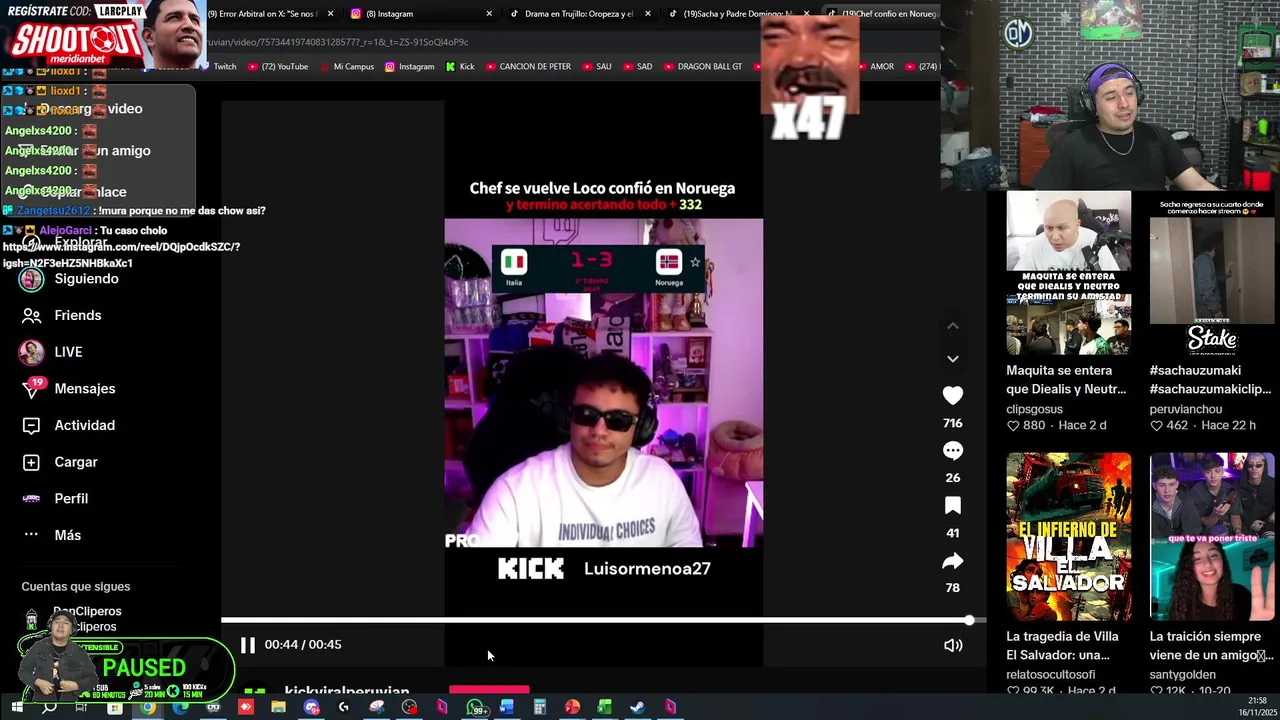The image size is (1280, 720).
Task: Open the Twitch bookmark
Action: point(218,67)
